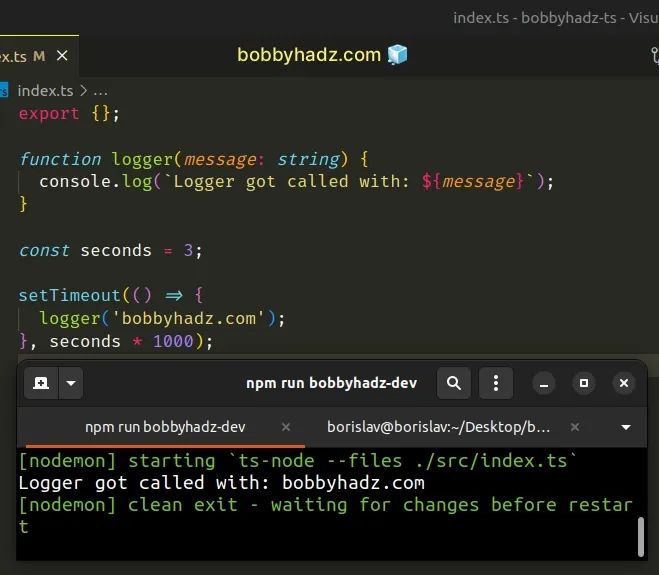Click the bobbyhadz.com cube icon
This screenshot has width=659, height=575.
398,55
